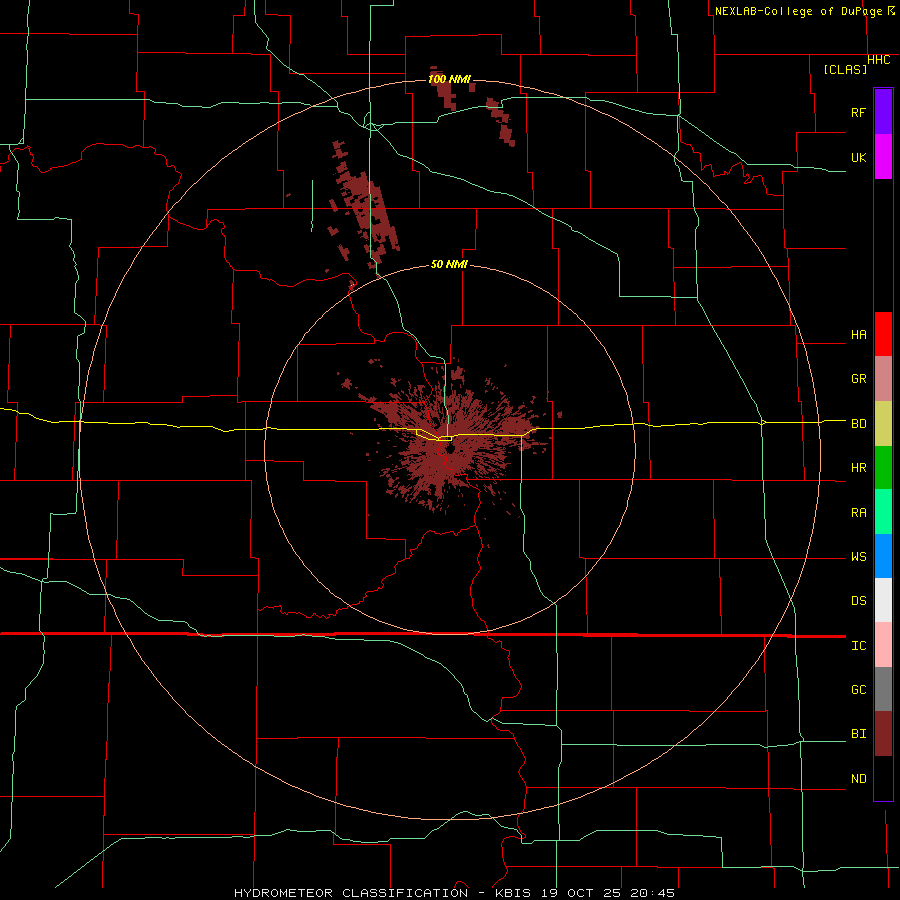
Task: Click the 'KBIS' radar site identifier
Action: pyautogui.click(x=513, y=893)
